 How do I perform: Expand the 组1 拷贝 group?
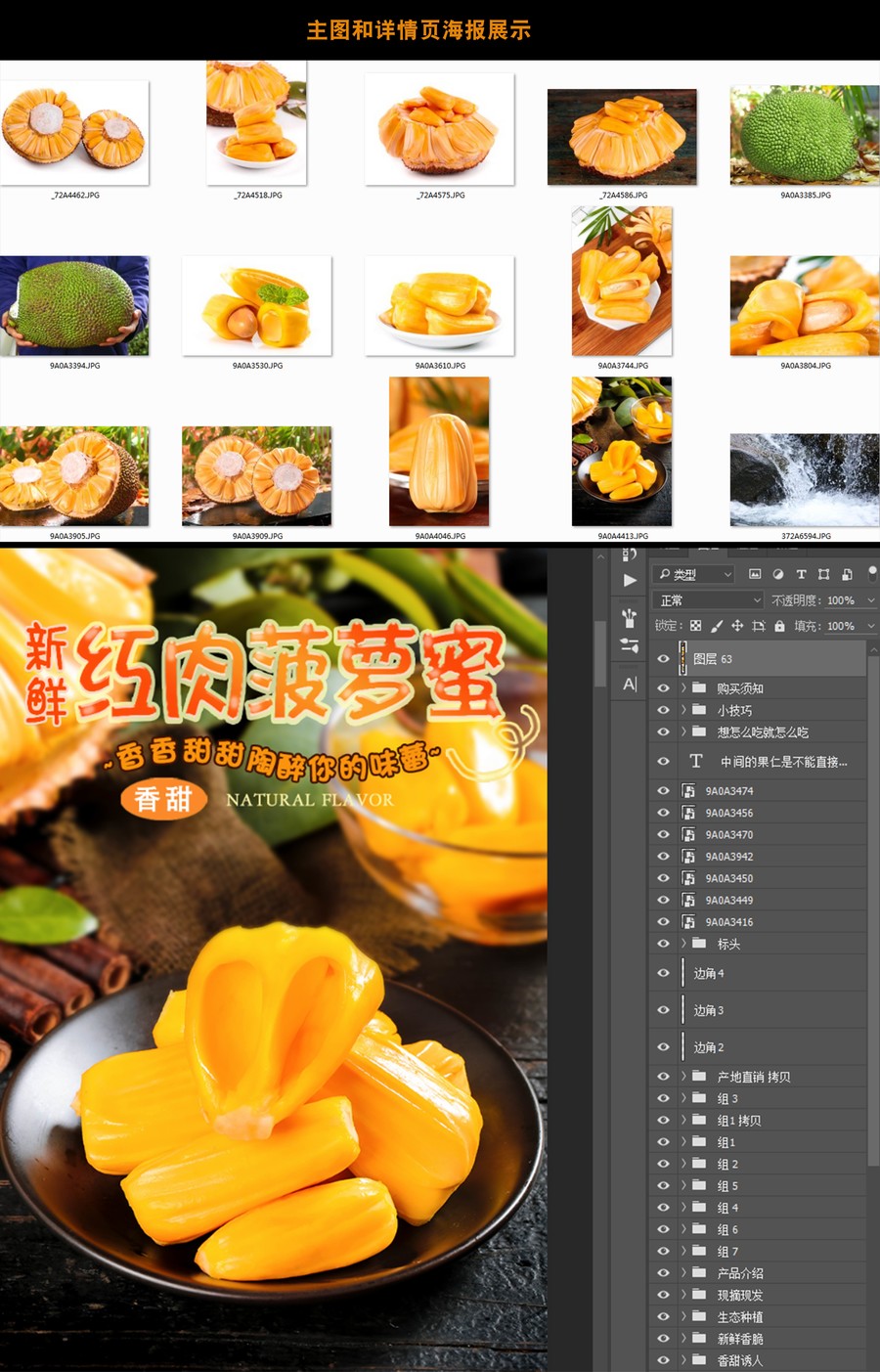coord(683,1120)
